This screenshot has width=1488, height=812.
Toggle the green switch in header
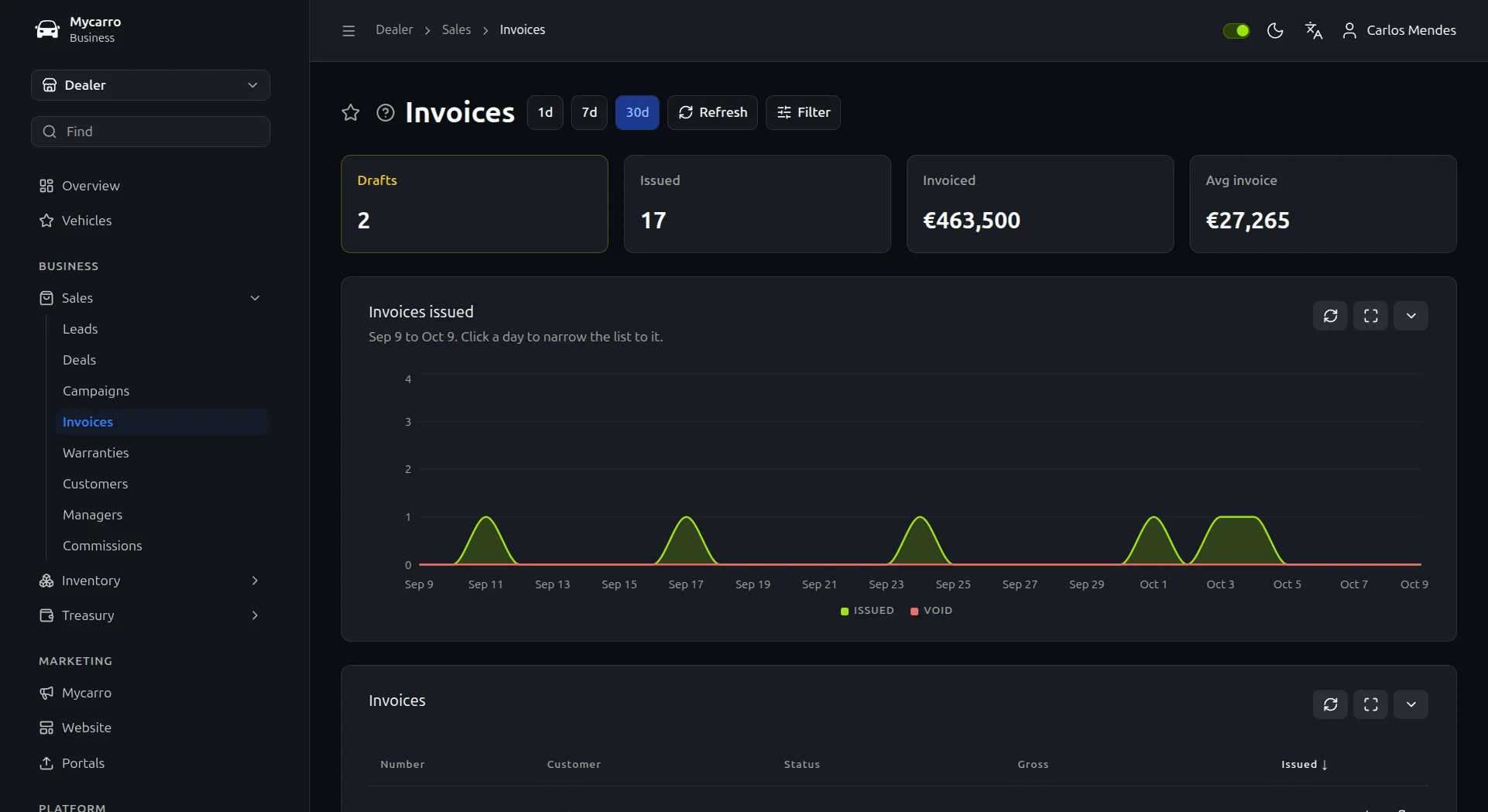point(1236,30)
